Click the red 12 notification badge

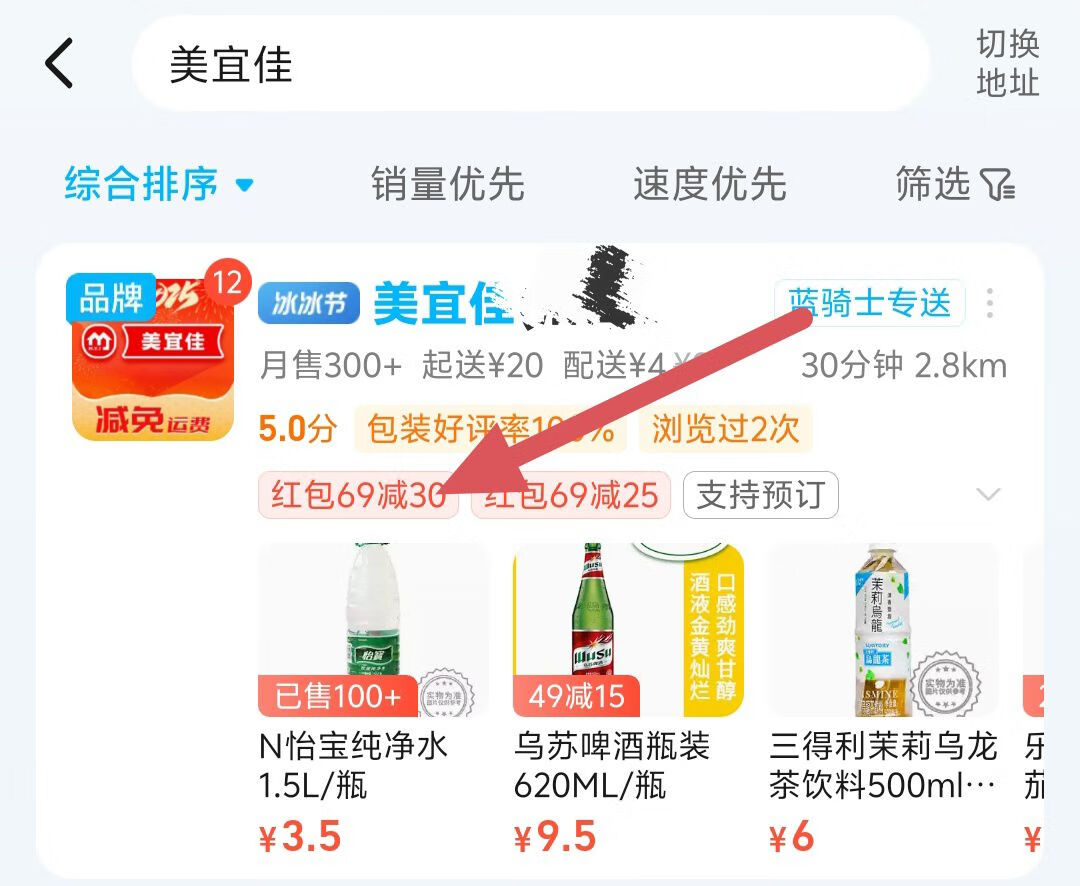(227, 282)
